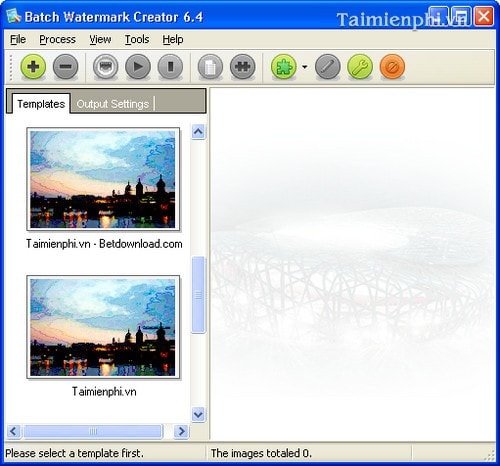This screenshot has height=466, width=500.
Task: Click the horizontal scrollbar right arrow
Action: 181,431
